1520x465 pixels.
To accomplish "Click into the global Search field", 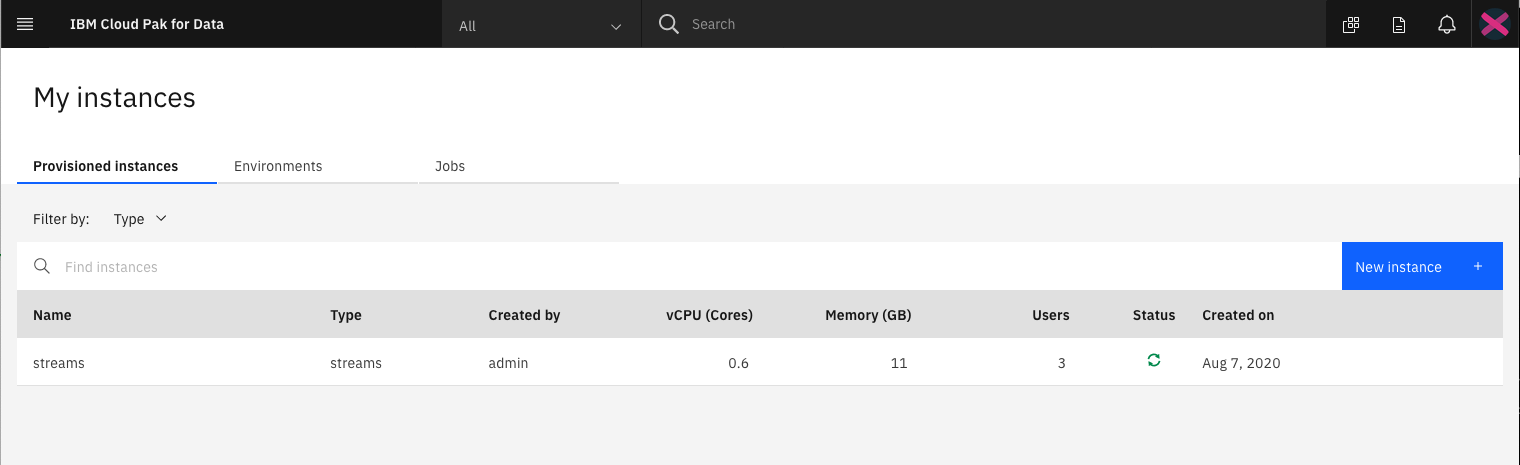I will coord(1000,24).
